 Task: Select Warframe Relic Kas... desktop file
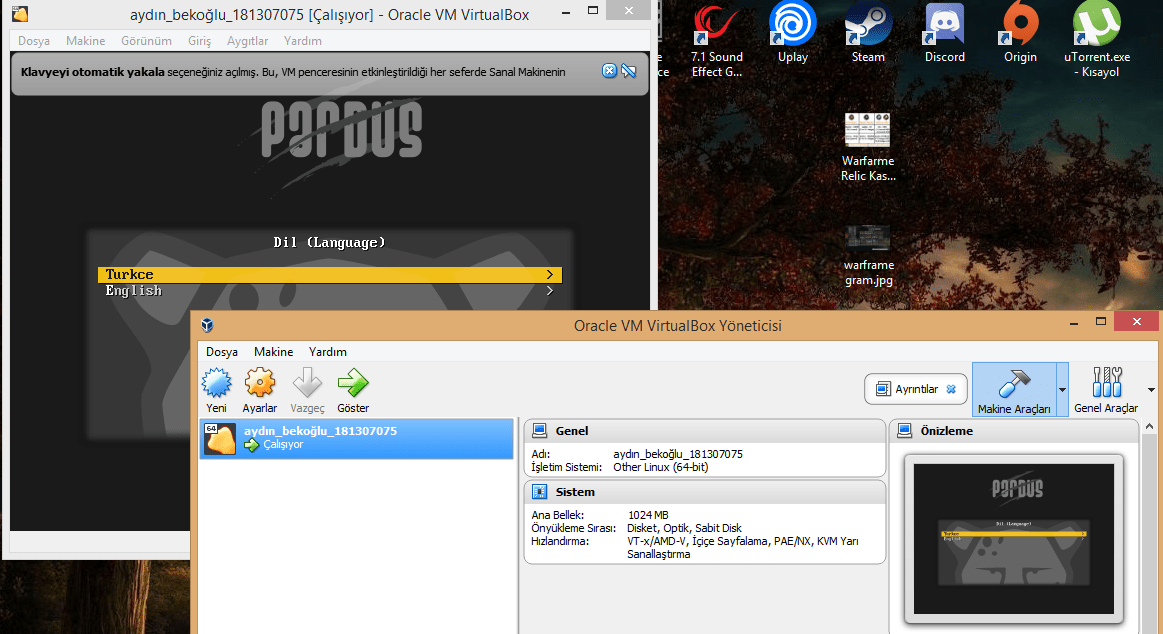[868, 147]
